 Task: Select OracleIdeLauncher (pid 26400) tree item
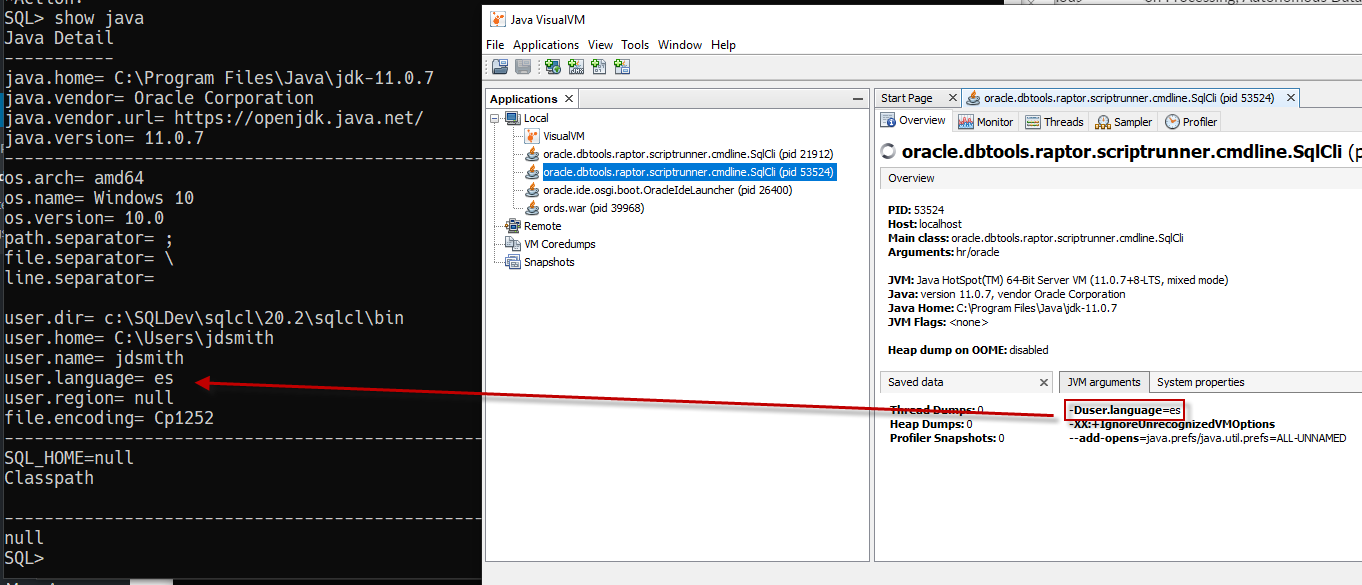(x=667, y=190)
